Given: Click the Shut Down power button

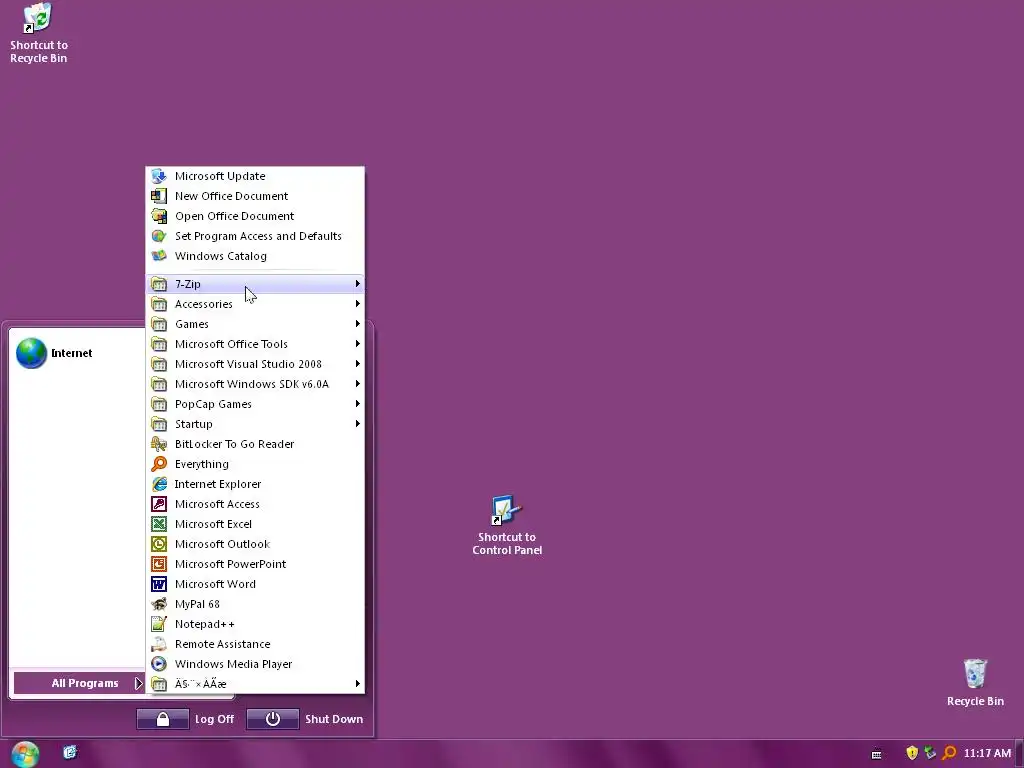Looking at the screenshot, I should [273, 719].
